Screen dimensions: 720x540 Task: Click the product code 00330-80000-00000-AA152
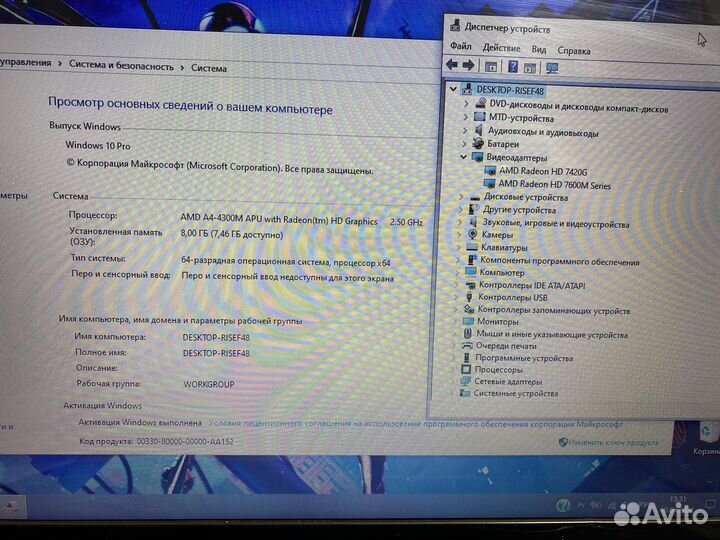coord(185,441)
